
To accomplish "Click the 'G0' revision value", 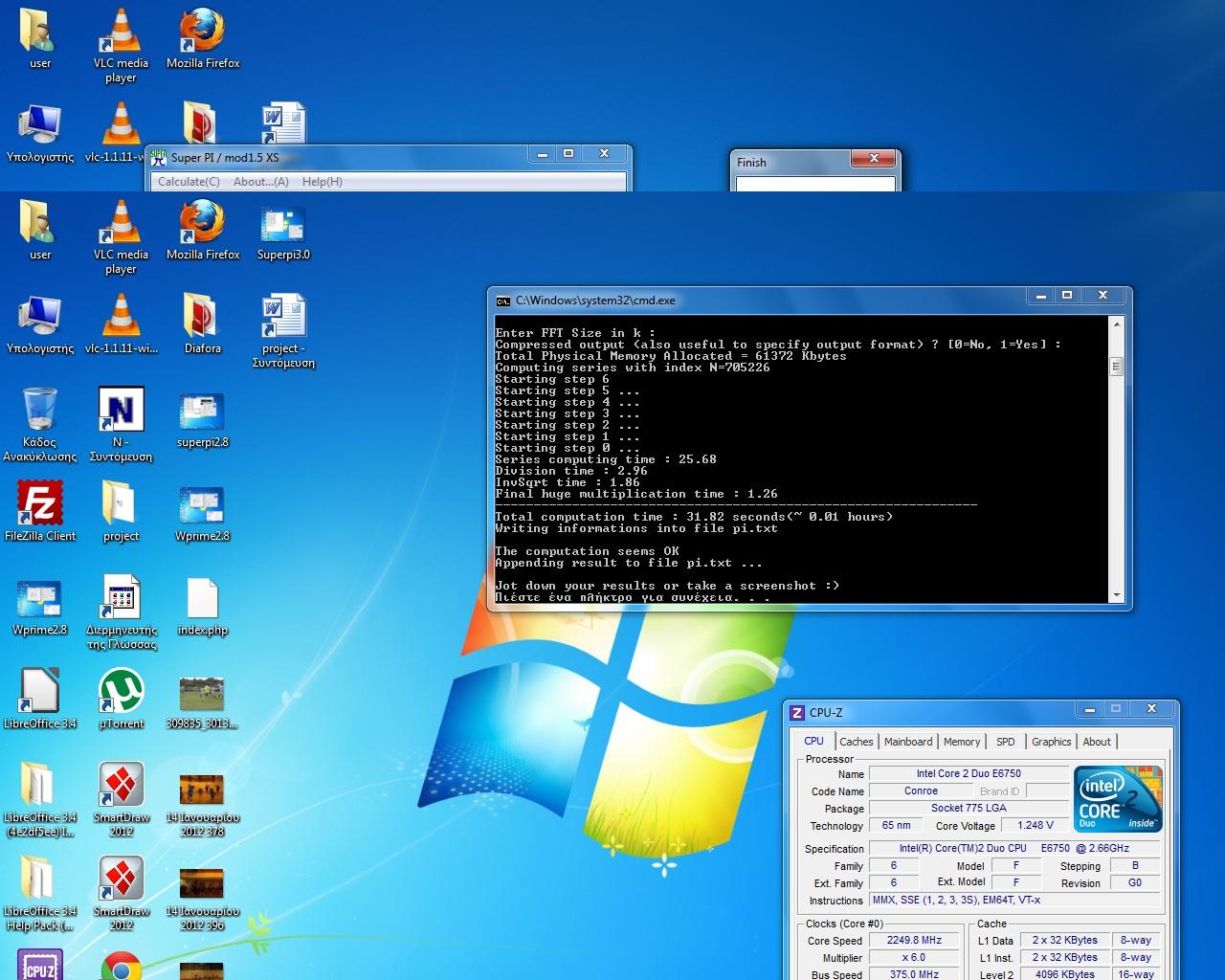I will point(1135,882).
